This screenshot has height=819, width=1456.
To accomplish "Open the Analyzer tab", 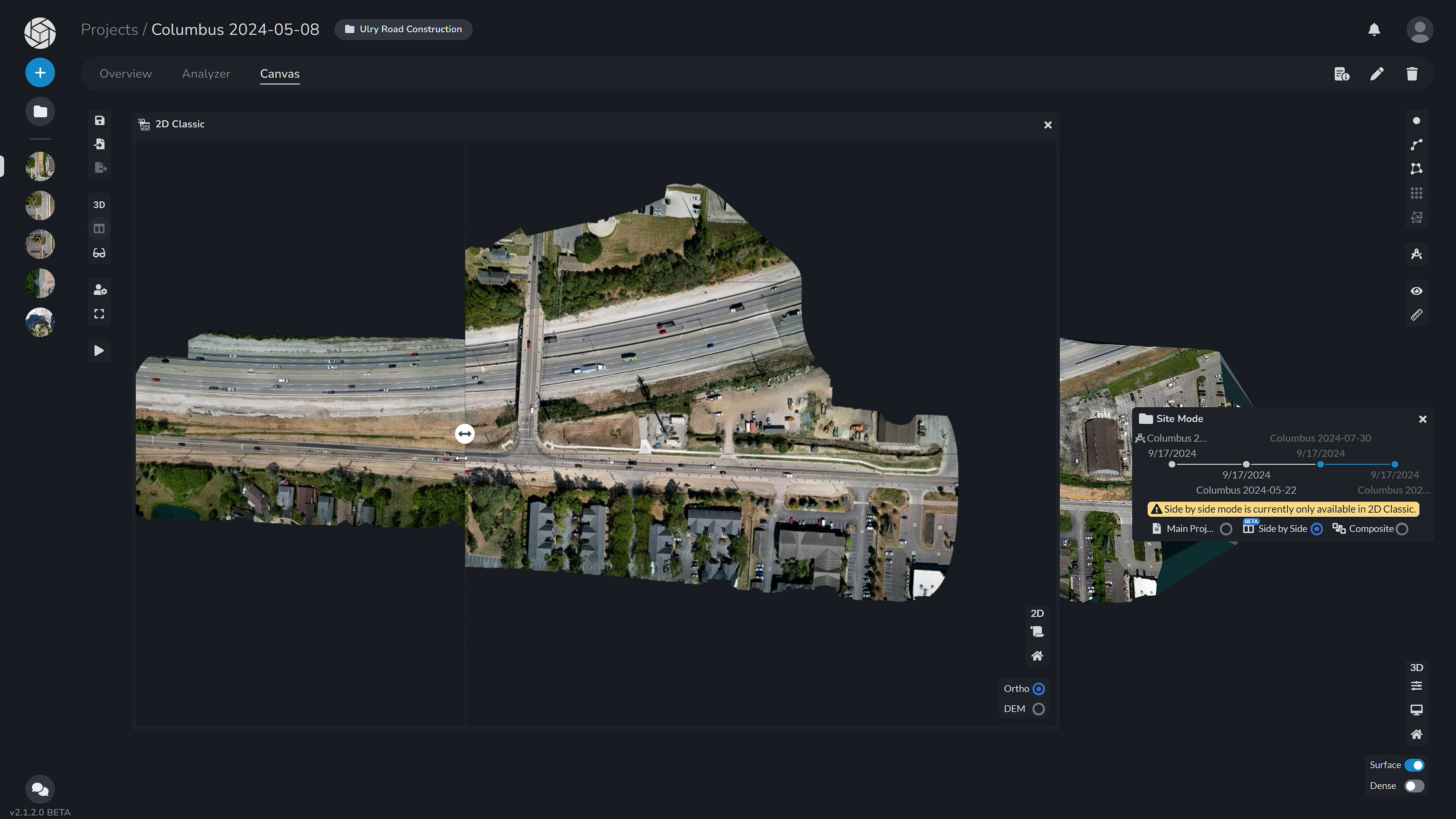I will coord(206,74).
